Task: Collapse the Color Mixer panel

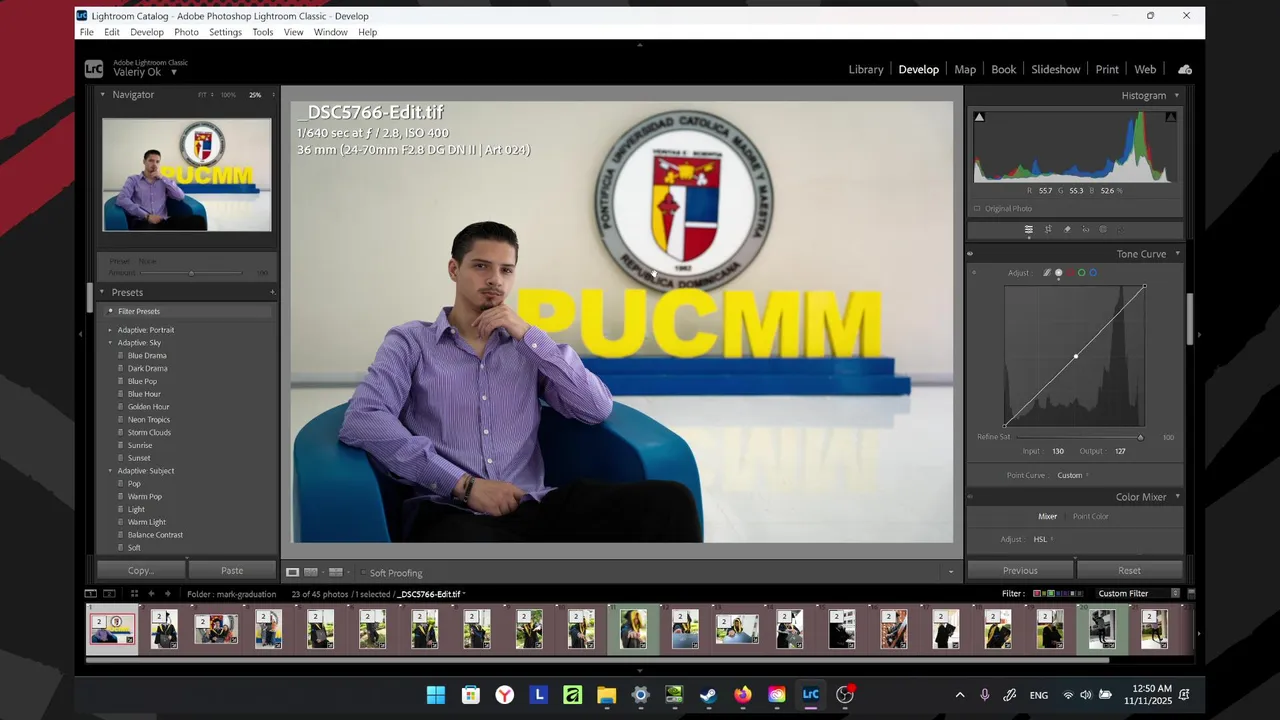Action: [1177, 497]
